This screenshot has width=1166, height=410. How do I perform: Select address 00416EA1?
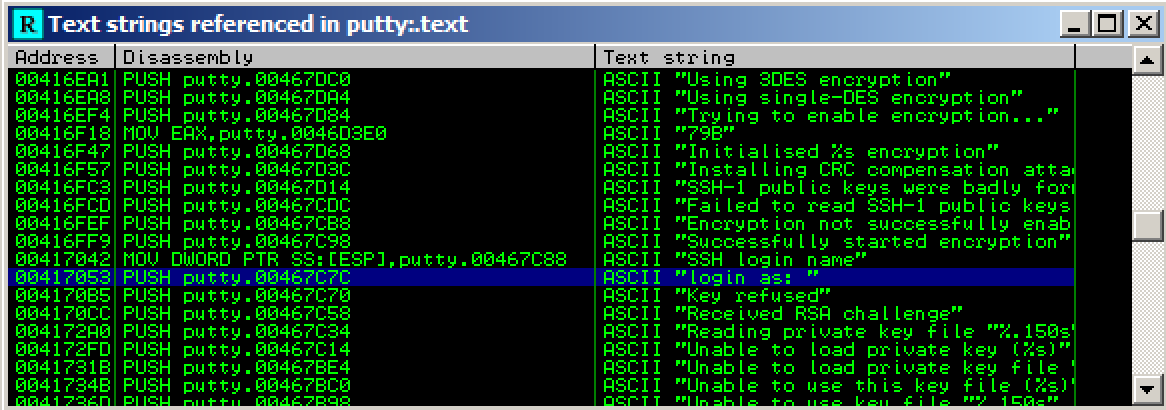coord(62,79)
